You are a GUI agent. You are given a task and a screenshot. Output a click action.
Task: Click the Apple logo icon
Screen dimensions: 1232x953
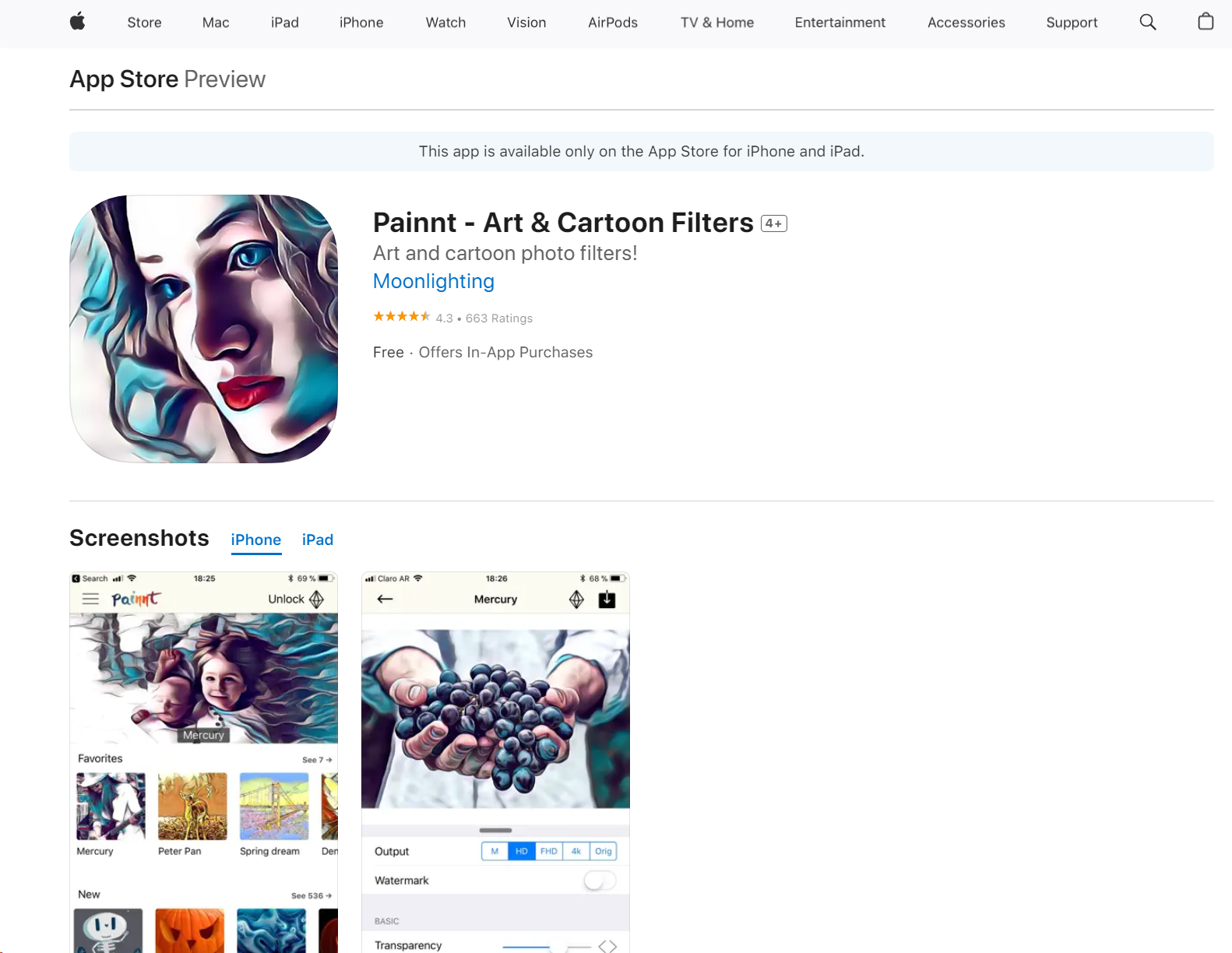[77, 22]
